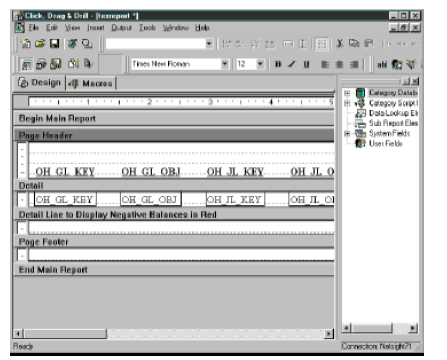Set text alignment to center
The image size is (447, 360).
click(339, 64)
